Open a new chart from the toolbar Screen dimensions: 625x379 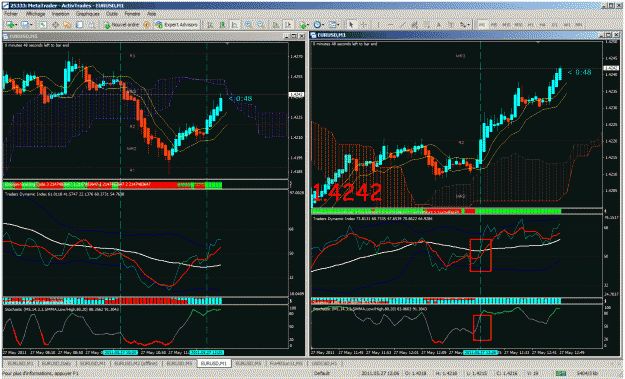click(x=10, y=25)
